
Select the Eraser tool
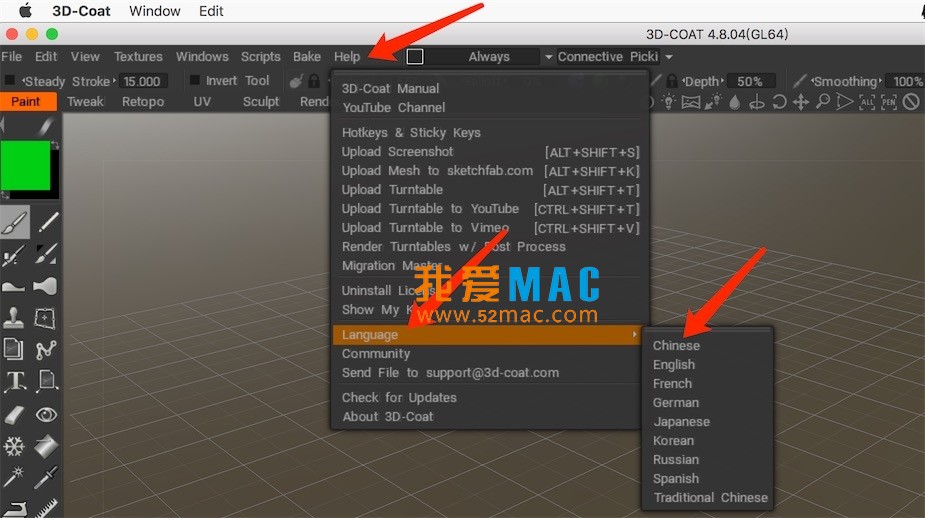pyautogui.click(x=14, y=414)
